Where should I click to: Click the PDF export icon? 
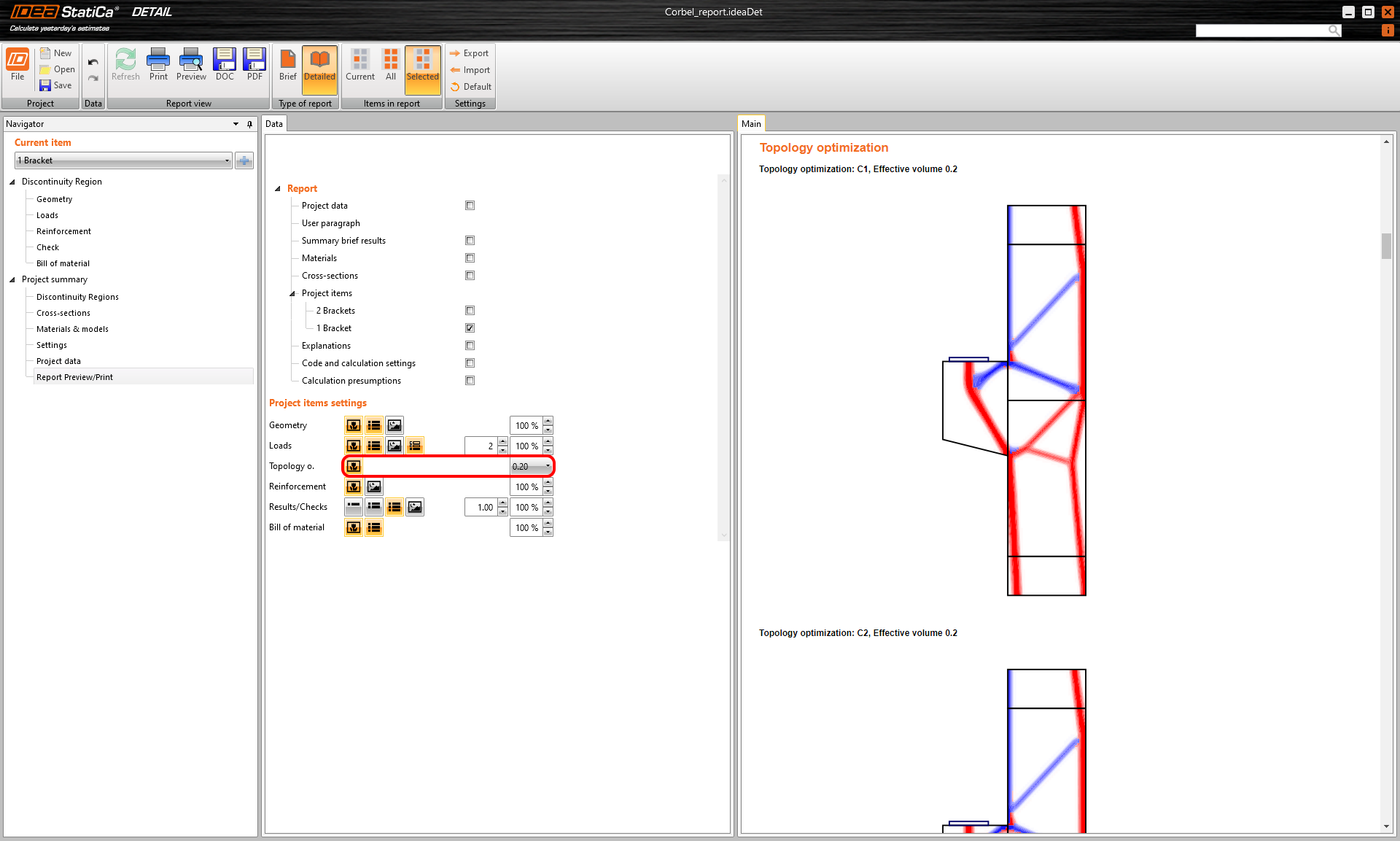pyautogui.click(x=254, y=64)
